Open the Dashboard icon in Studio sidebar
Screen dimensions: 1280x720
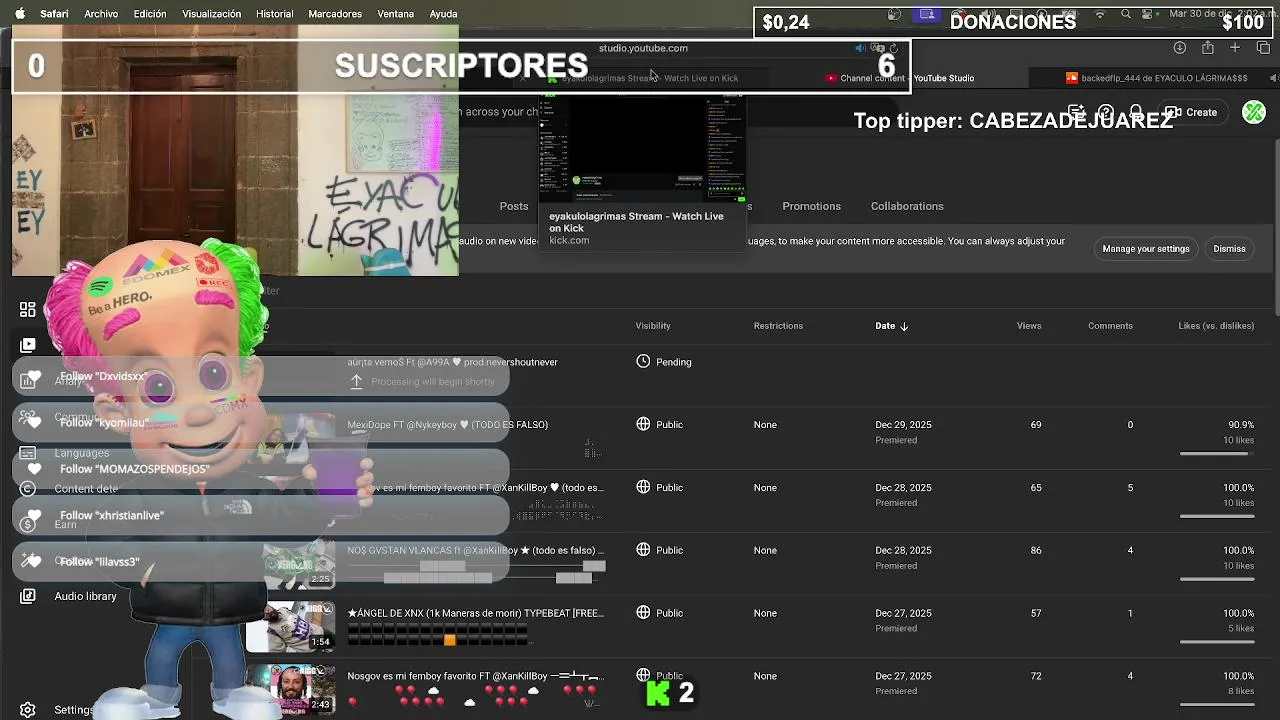28,309
